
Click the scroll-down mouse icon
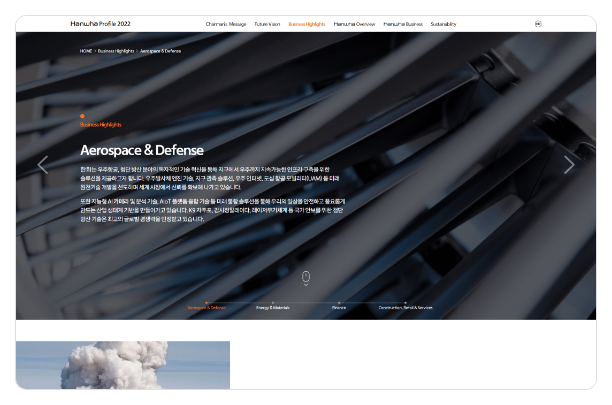(306, 277)
